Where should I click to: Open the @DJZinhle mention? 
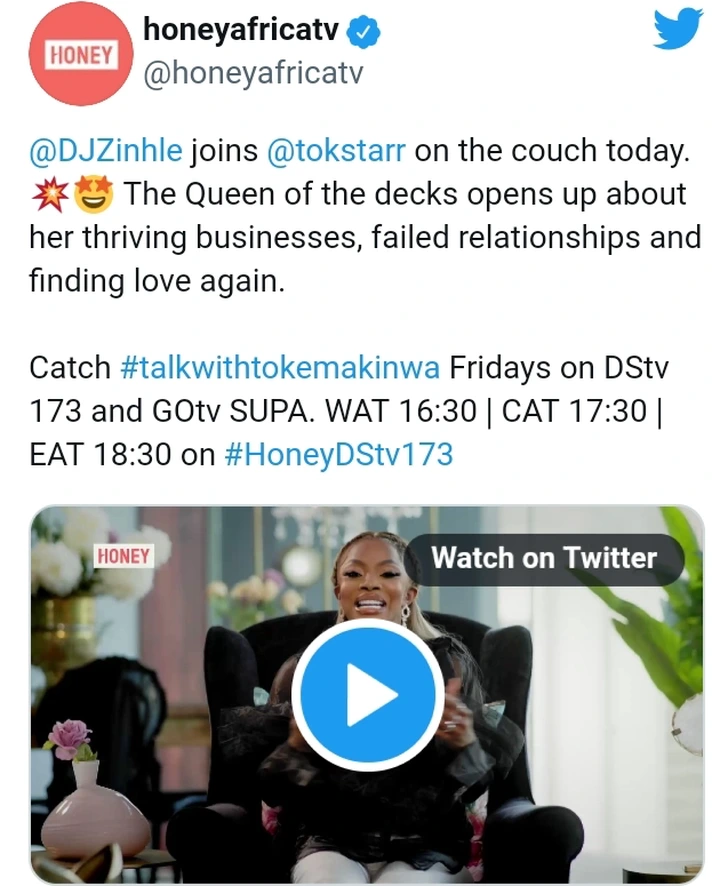(x=106, y=151)
